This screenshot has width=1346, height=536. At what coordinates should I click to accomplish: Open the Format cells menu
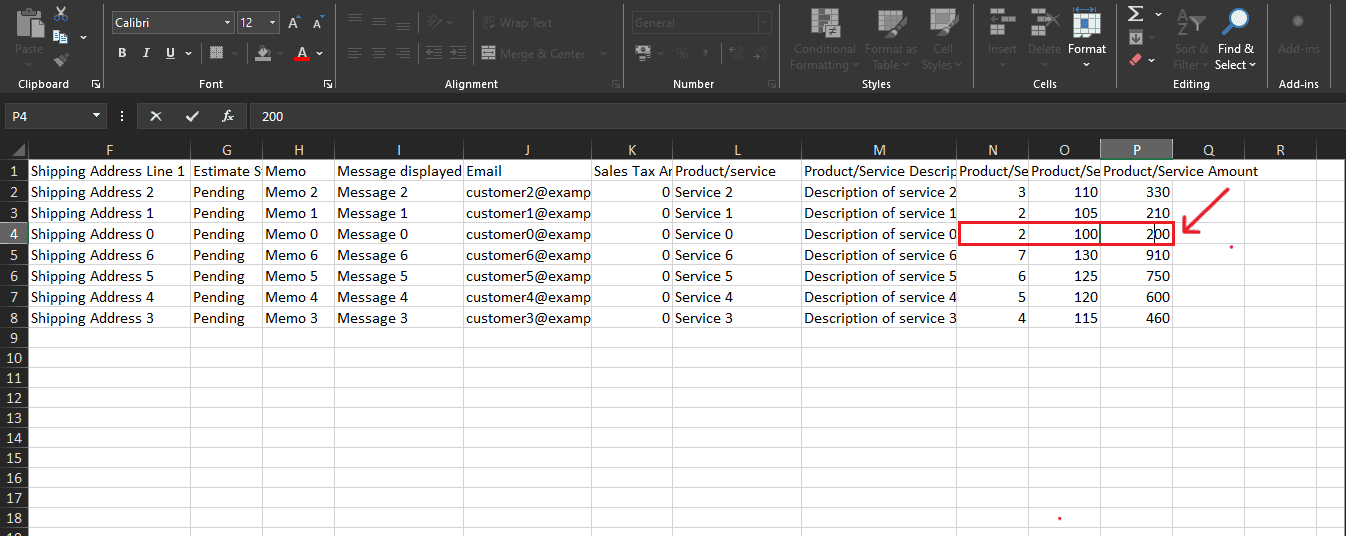click(1087, 40)
